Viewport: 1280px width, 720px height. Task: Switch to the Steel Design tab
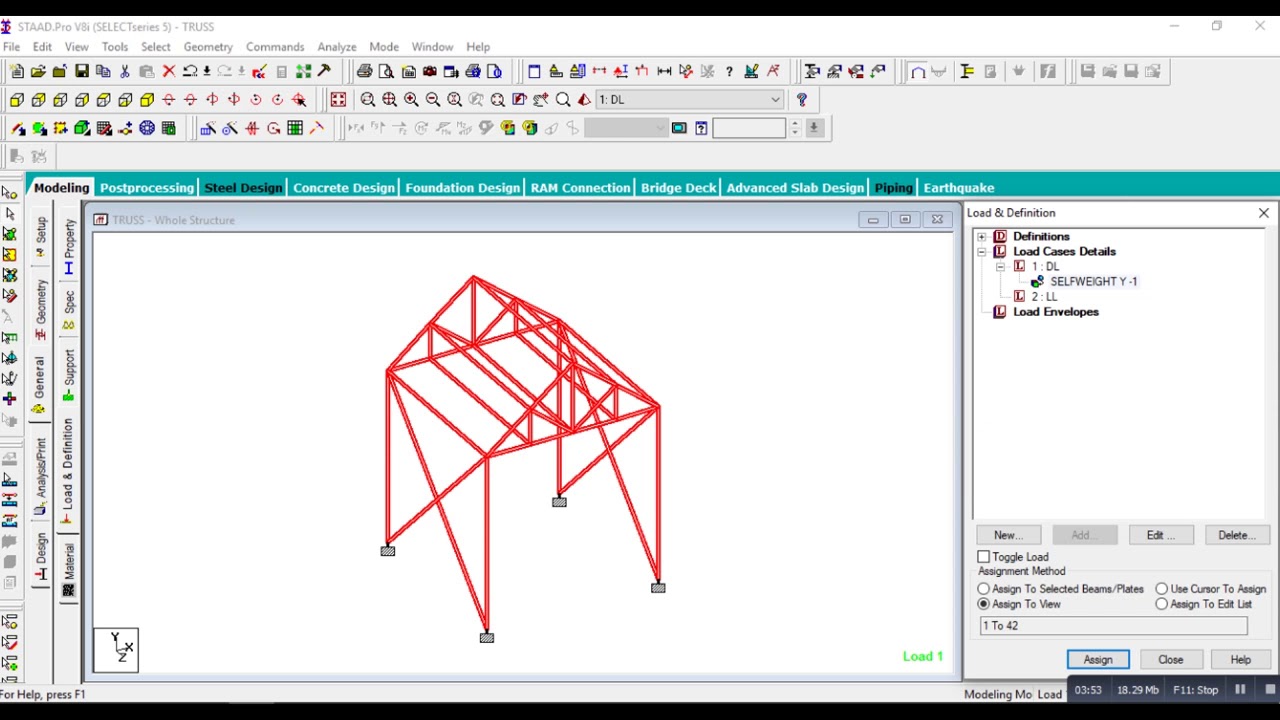[243, 188]
